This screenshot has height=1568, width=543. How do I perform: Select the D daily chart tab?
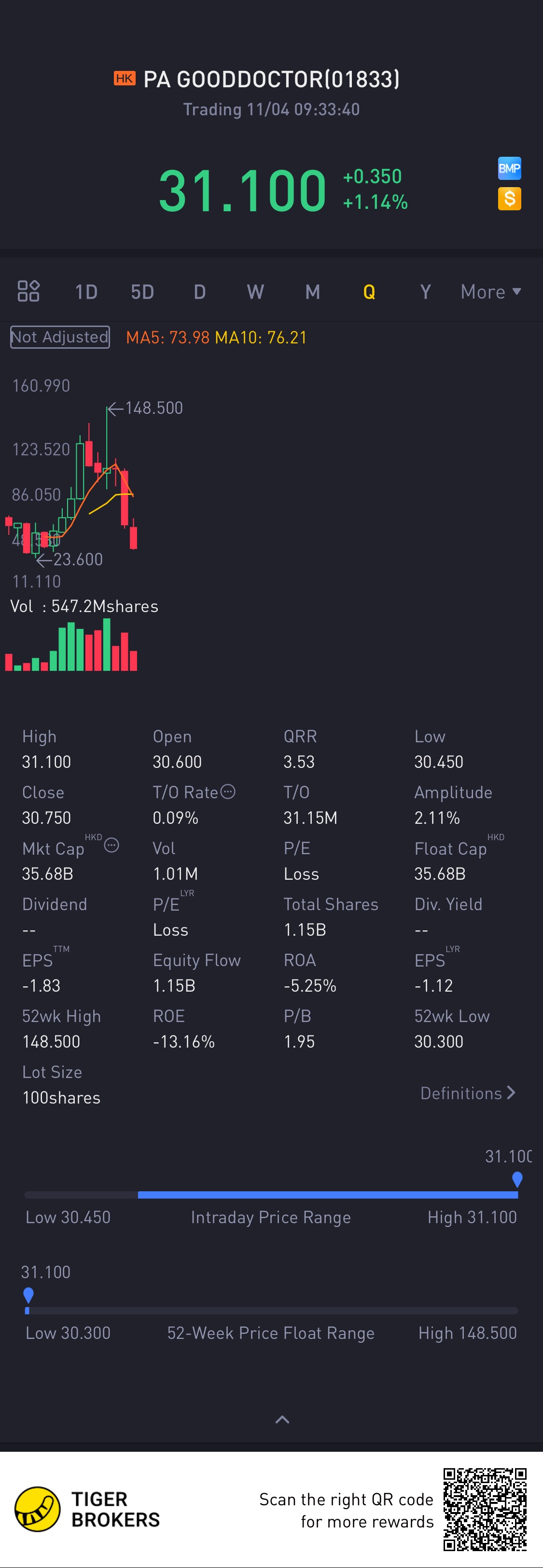[x=199, y=292]
